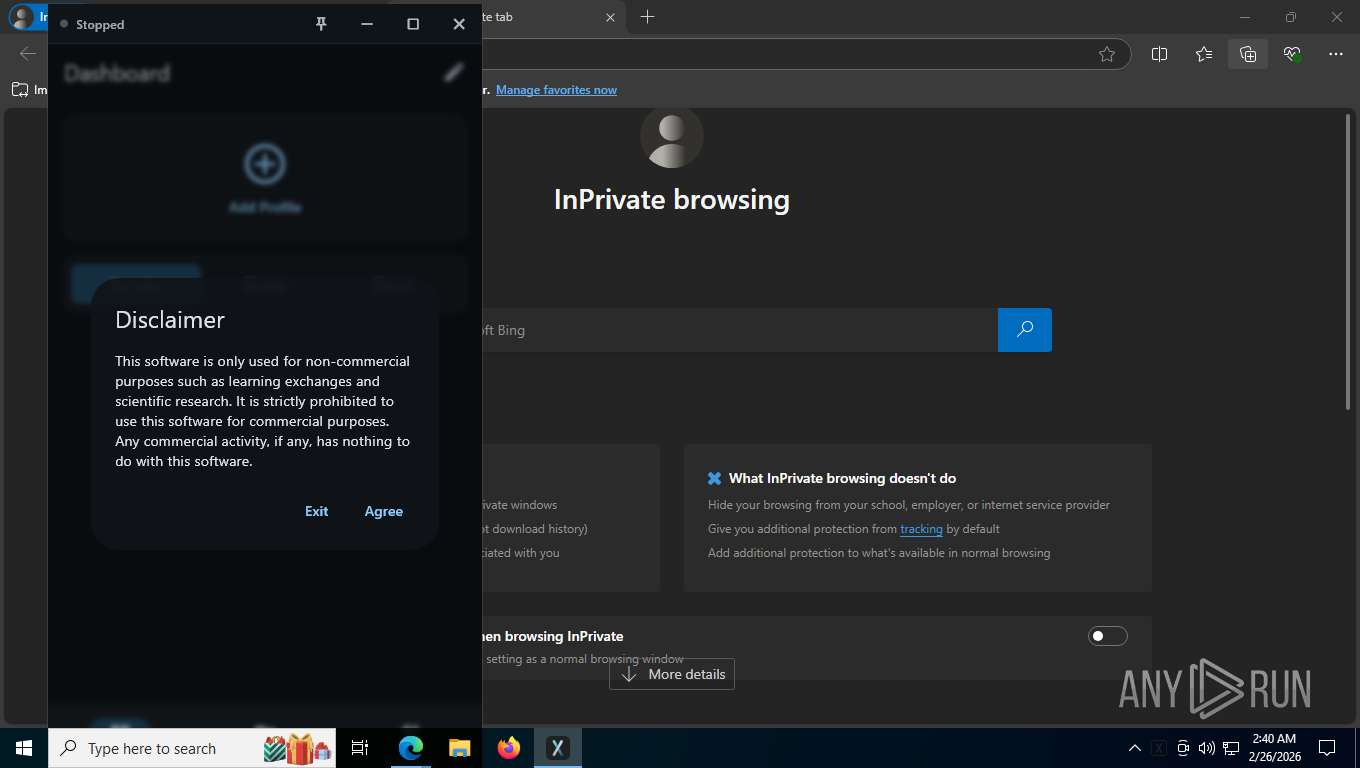The image size is (1360, 768).
Task: Click the InPrivate indicator in Edge title bar
Action: pyautogui.click(x=27, y=17)
